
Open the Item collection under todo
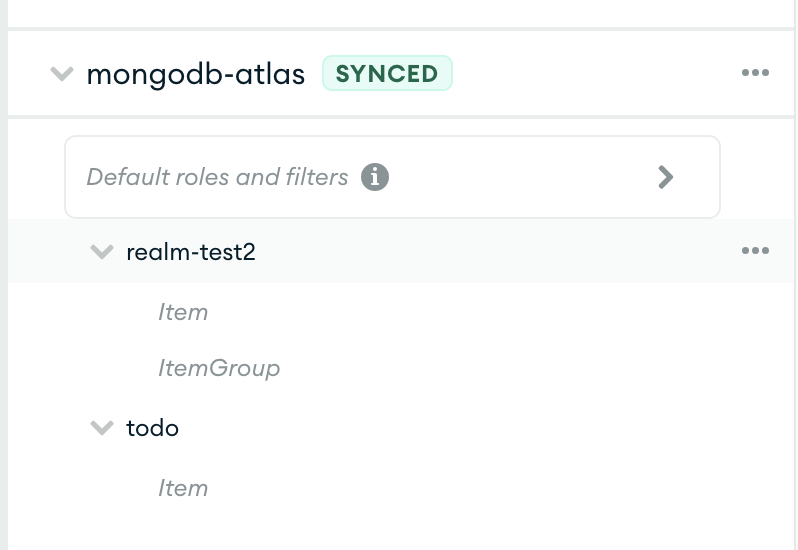183,488
